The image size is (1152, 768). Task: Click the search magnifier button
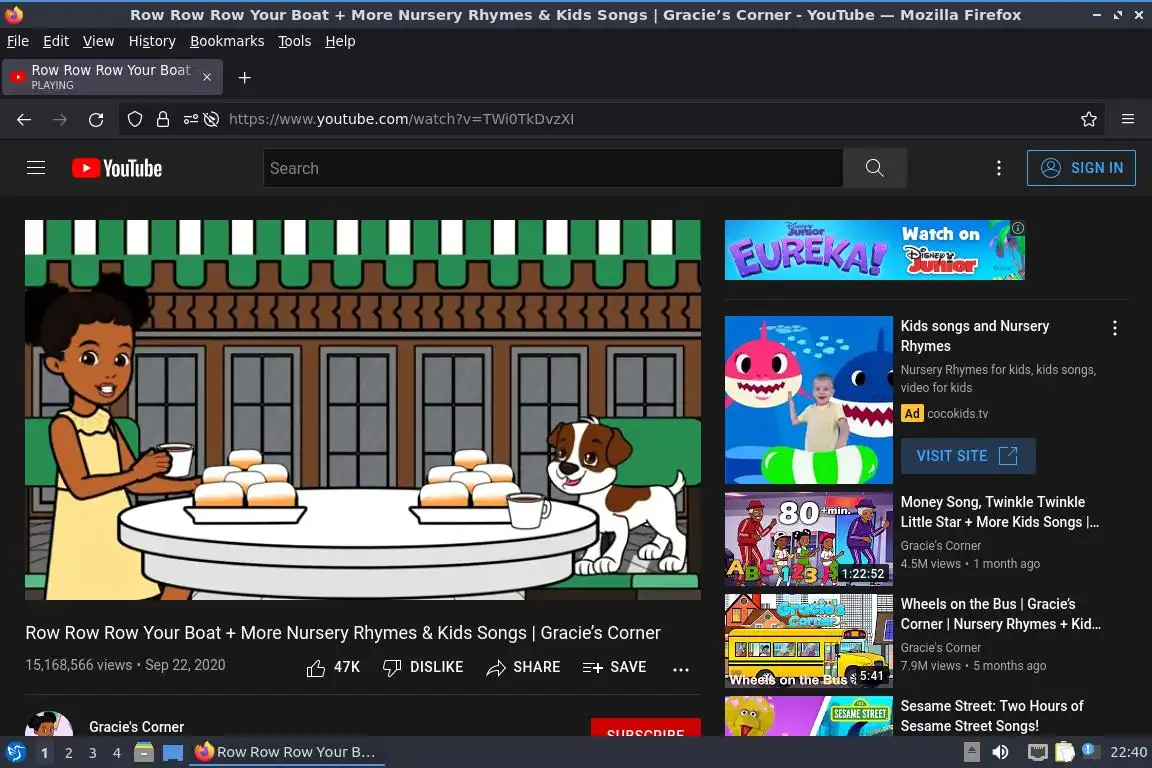tap(874, 168)
